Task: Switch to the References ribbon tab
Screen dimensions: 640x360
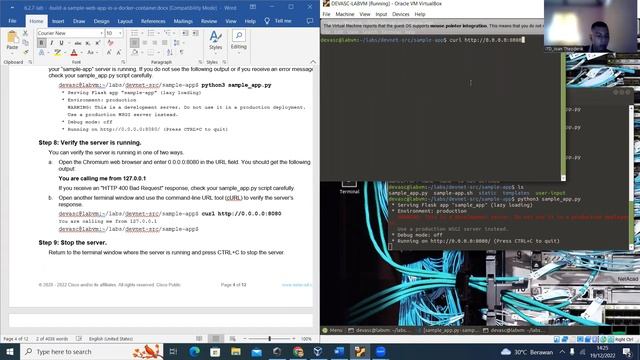Action: 153,21
